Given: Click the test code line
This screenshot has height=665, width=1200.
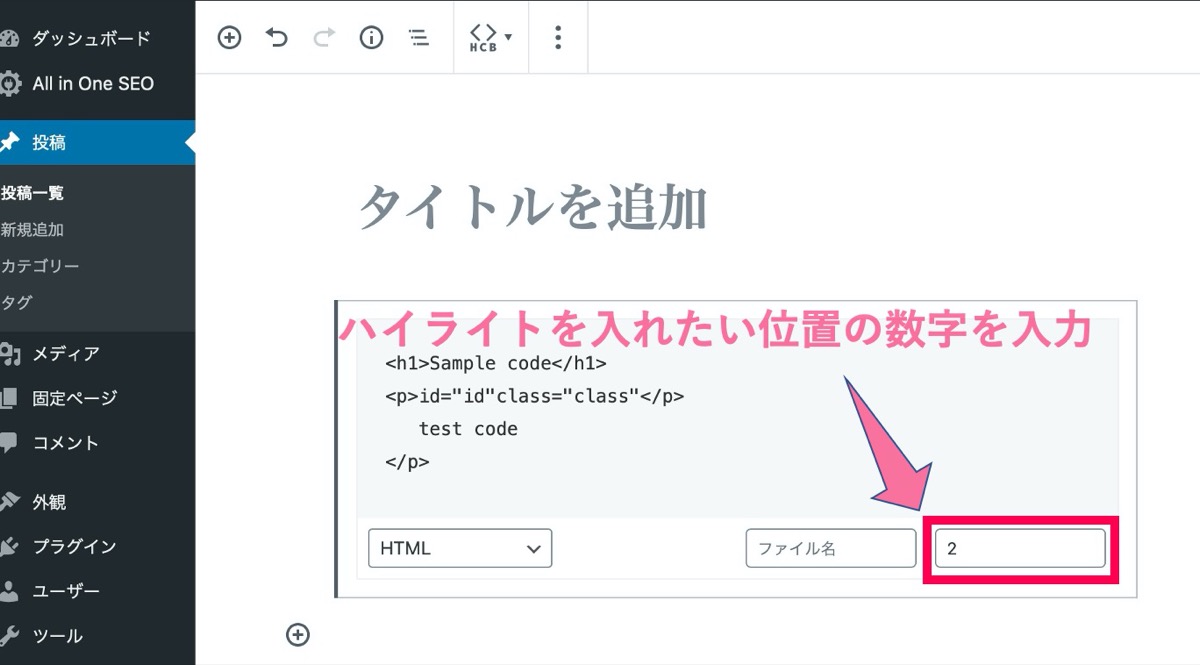Looking at the screenshot, I should coord(468,429).
